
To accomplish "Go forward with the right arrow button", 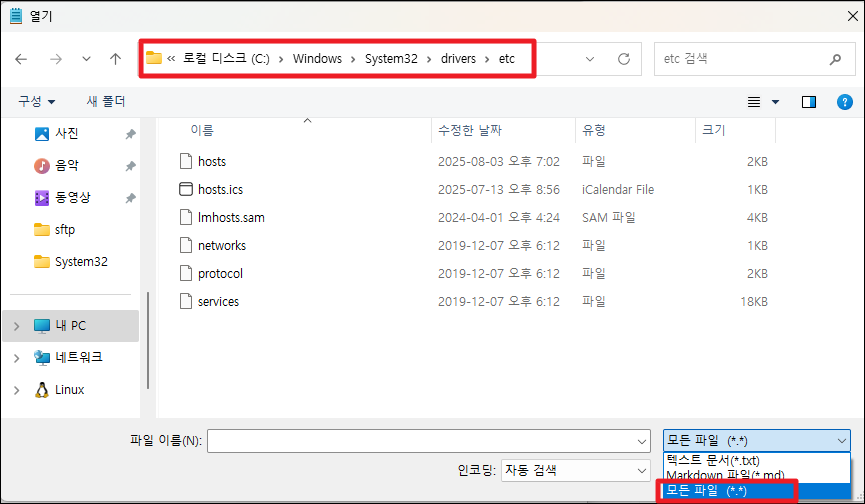I will pyautogui.click(x=56, y=59).
